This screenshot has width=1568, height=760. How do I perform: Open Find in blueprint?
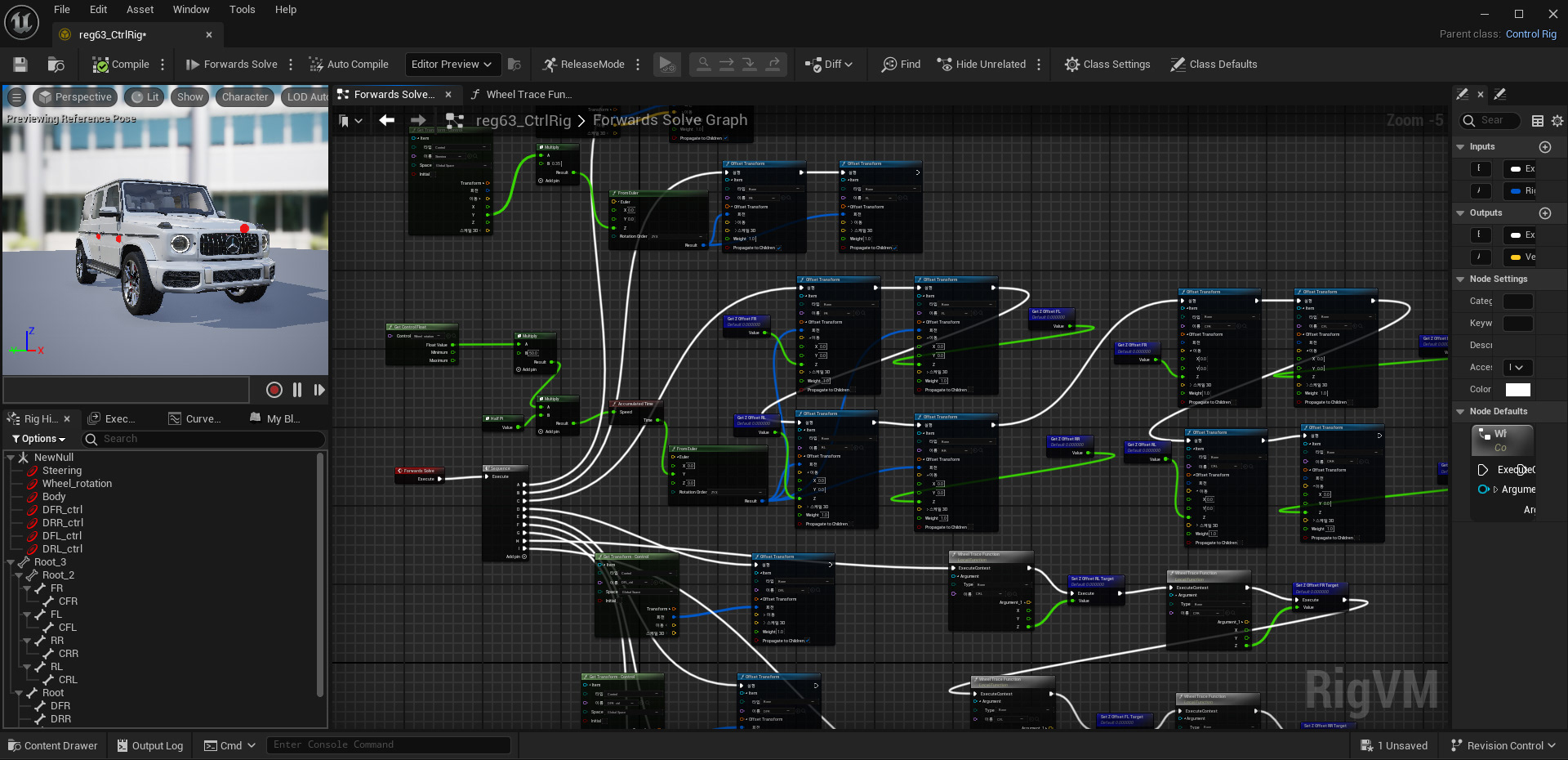pyautogui.click(x=901, y=65)
